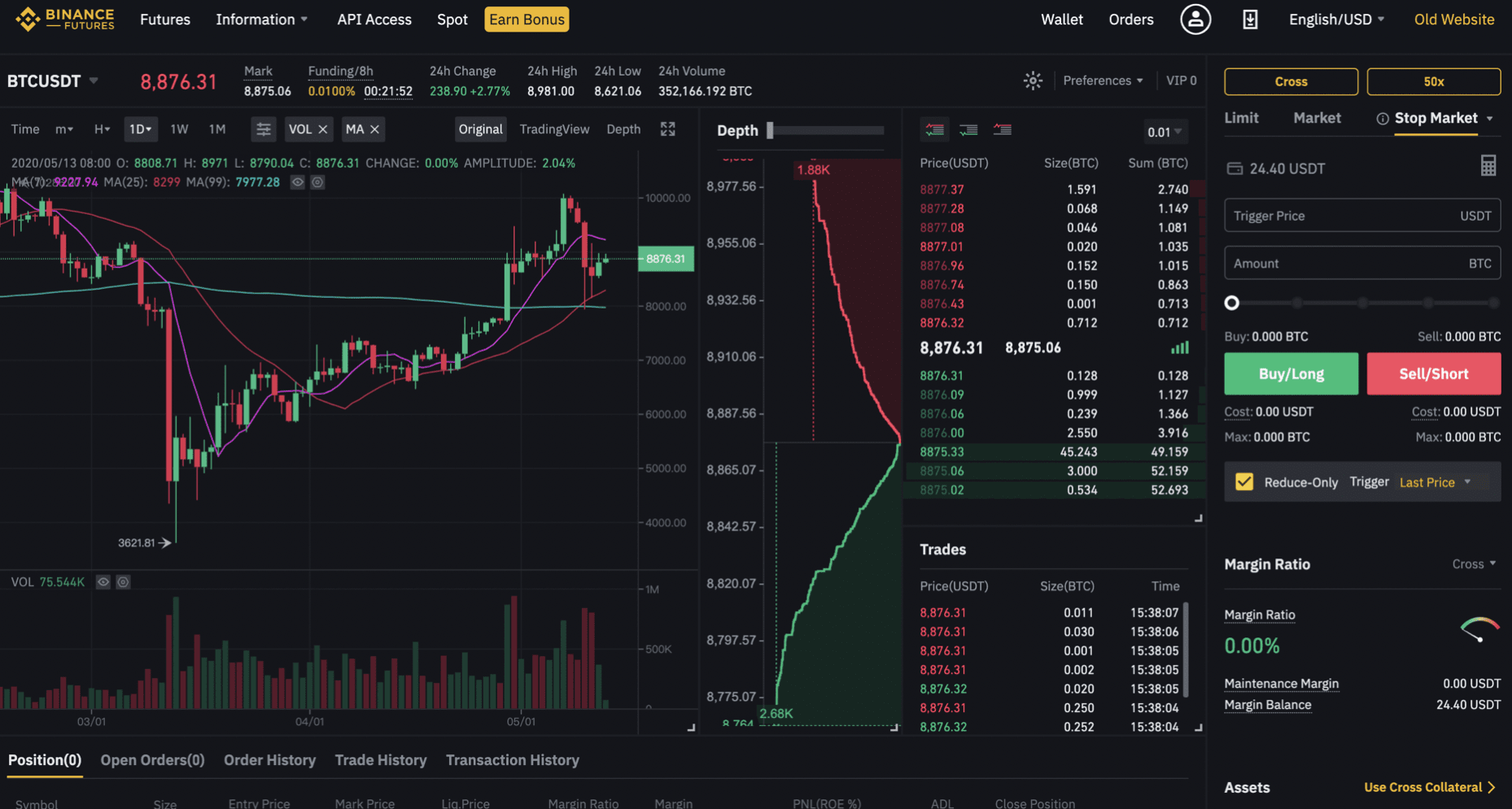The width and height of the screenshot is (1512, 809).
Task: Click the Trades list scrollbar
Action: click(1186, 649)
